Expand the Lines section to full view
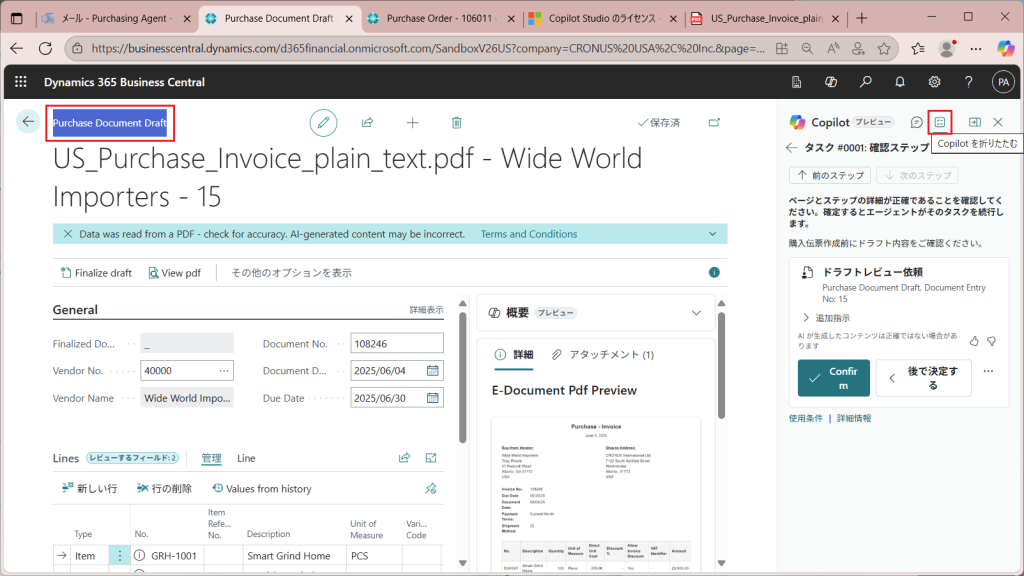 [x=431, y=458]
